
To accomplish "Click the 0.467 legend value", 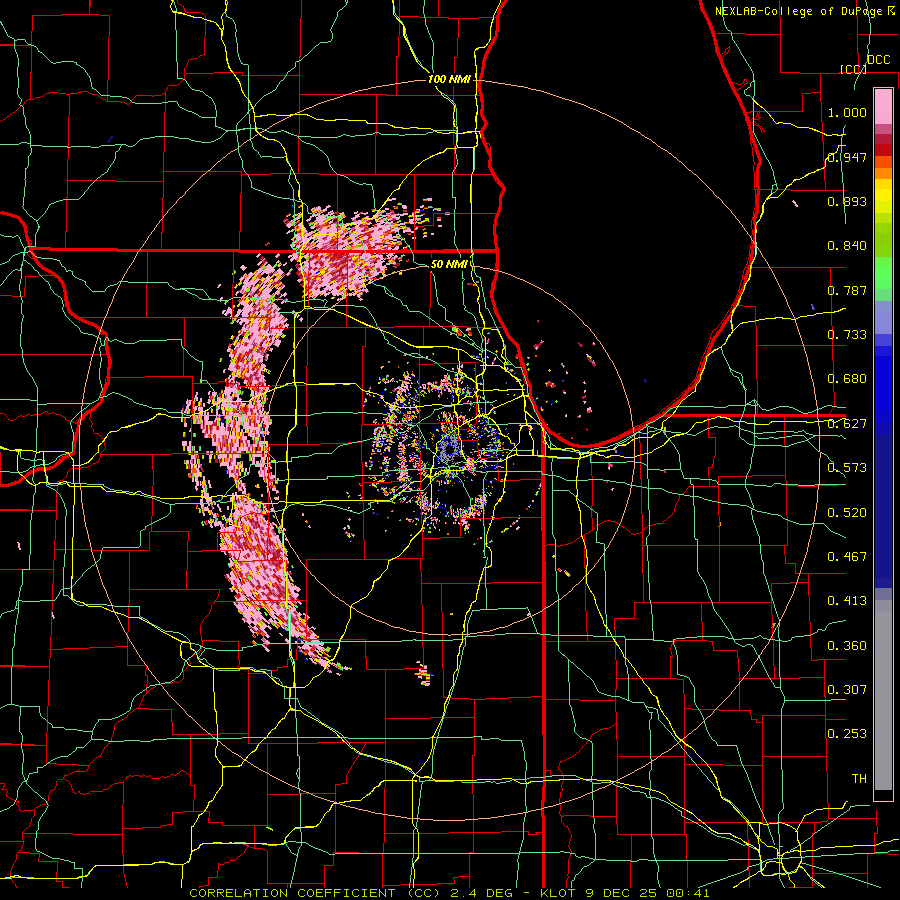I will (x=847, y=557).
